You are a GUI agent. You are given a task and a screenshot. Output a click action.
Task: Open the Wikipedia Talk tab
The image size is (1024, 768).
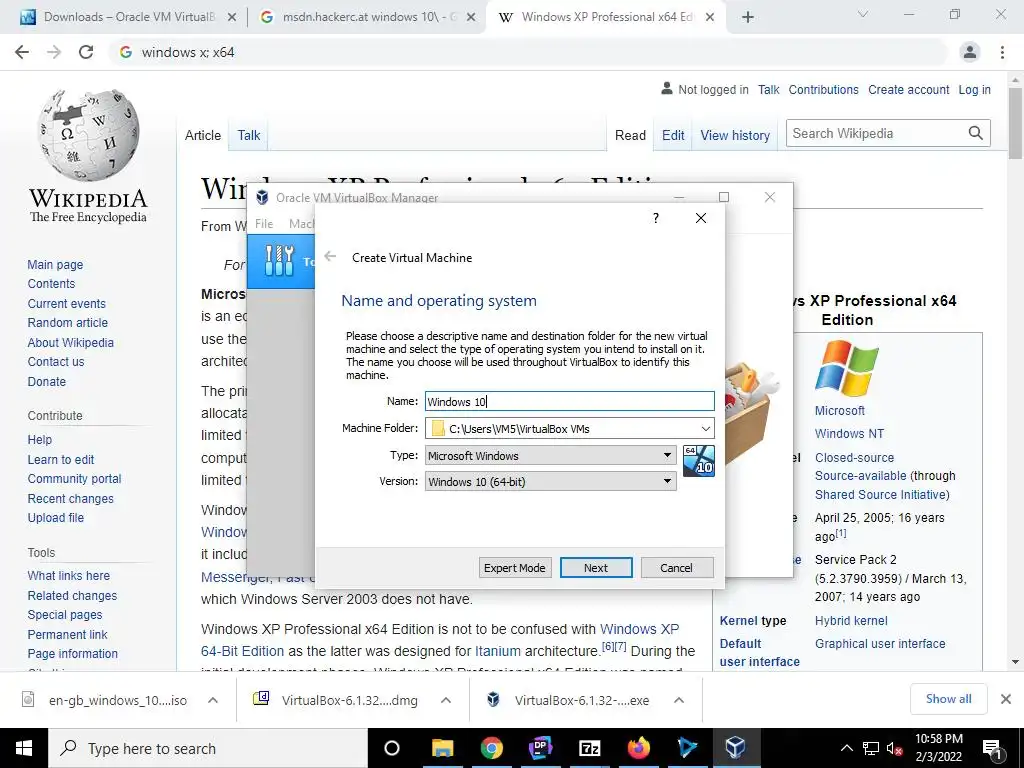point(249,135)
